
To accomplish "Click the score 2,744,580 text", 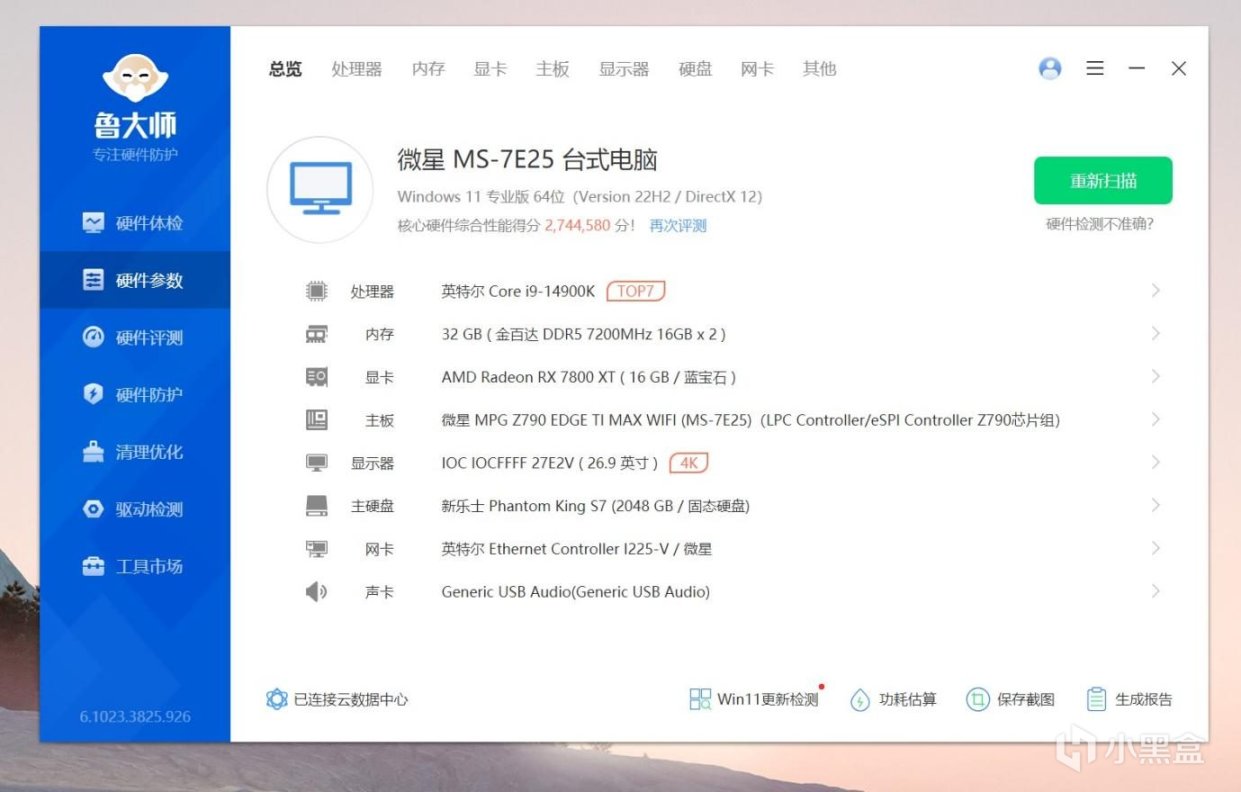I will (577, 226).
